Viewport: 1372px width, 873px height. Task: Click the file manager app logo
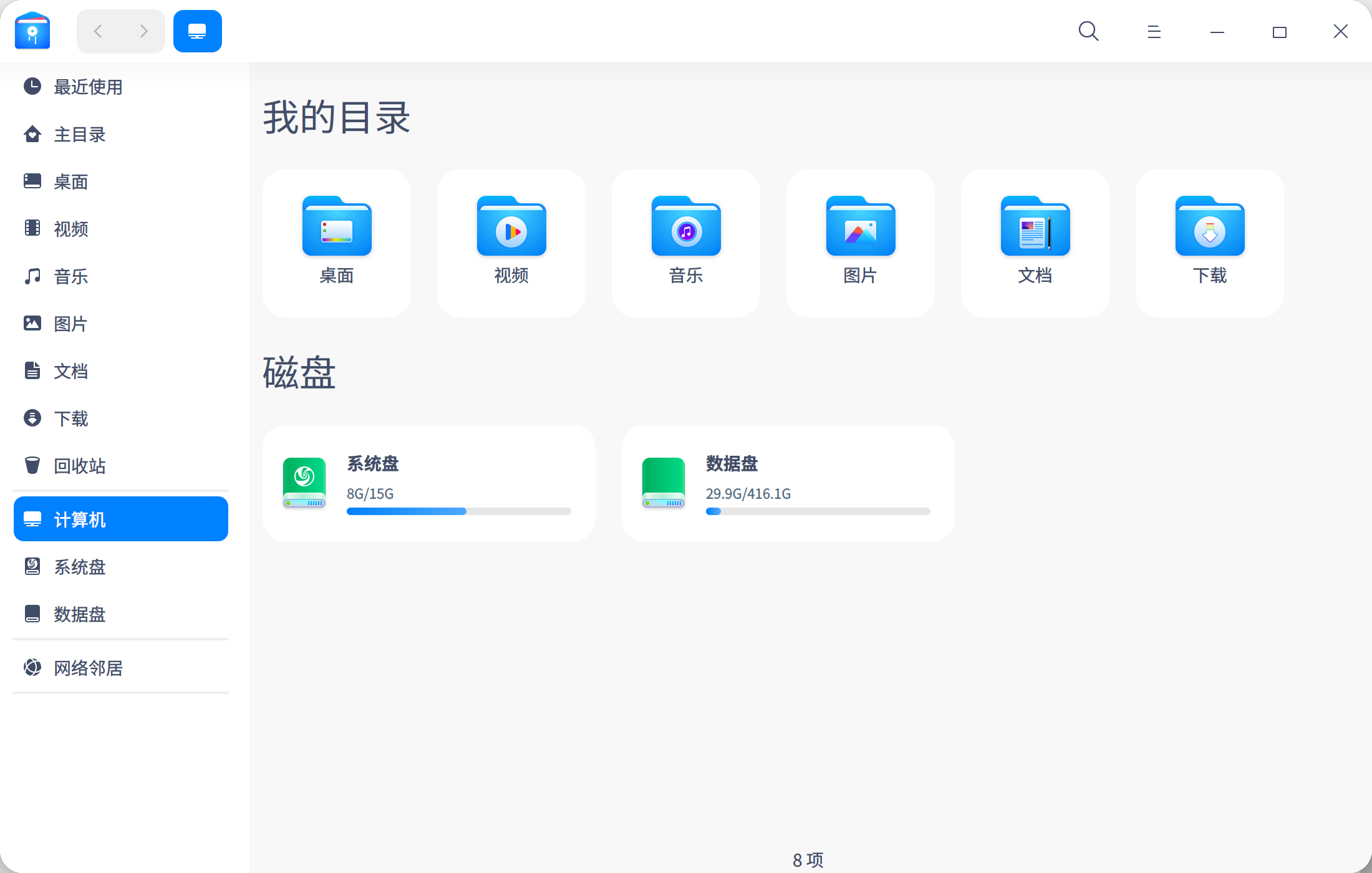coord(32,31)
